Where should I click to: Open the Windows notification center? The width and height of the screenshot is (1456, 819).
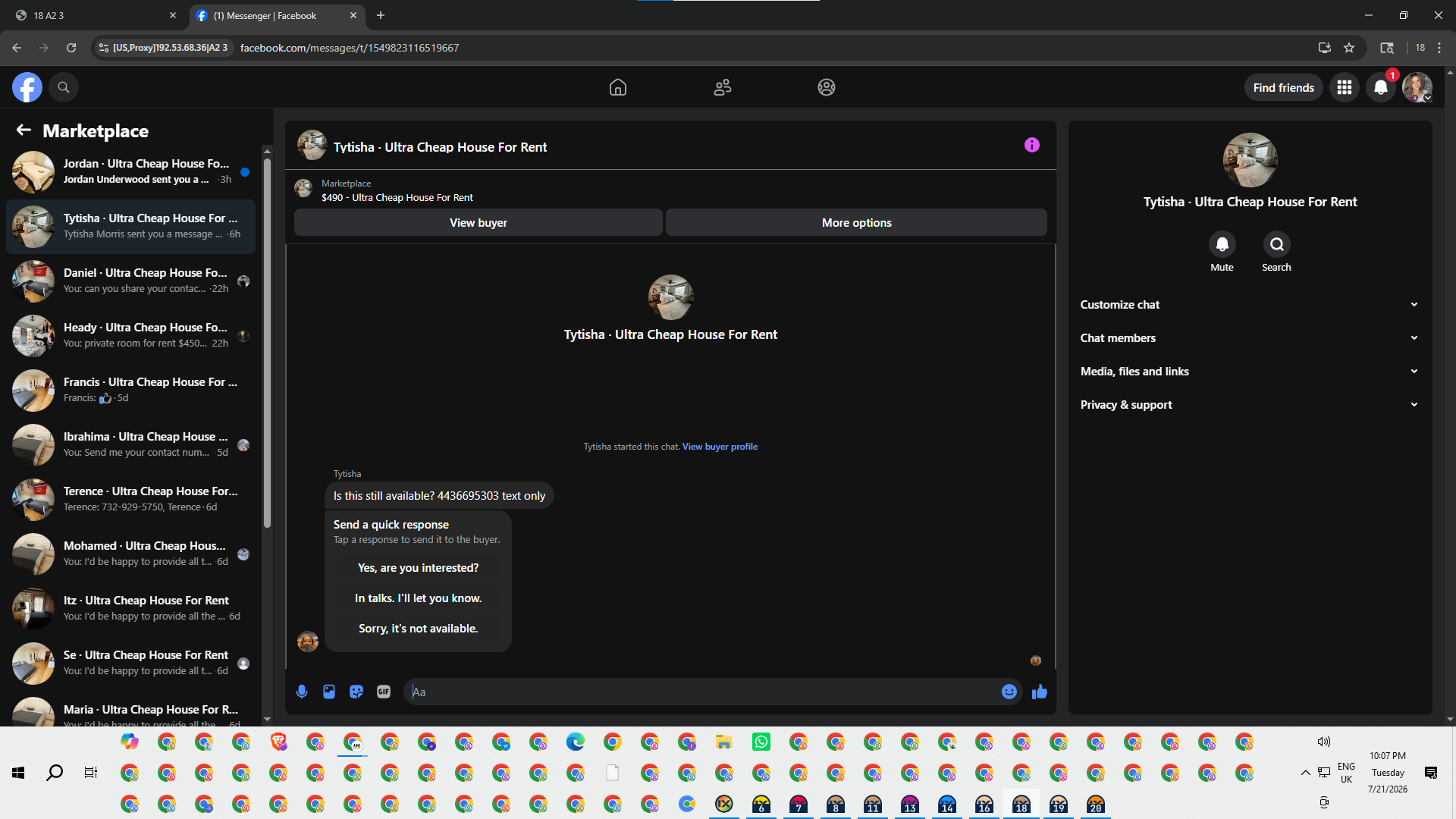click(1431, 773)
